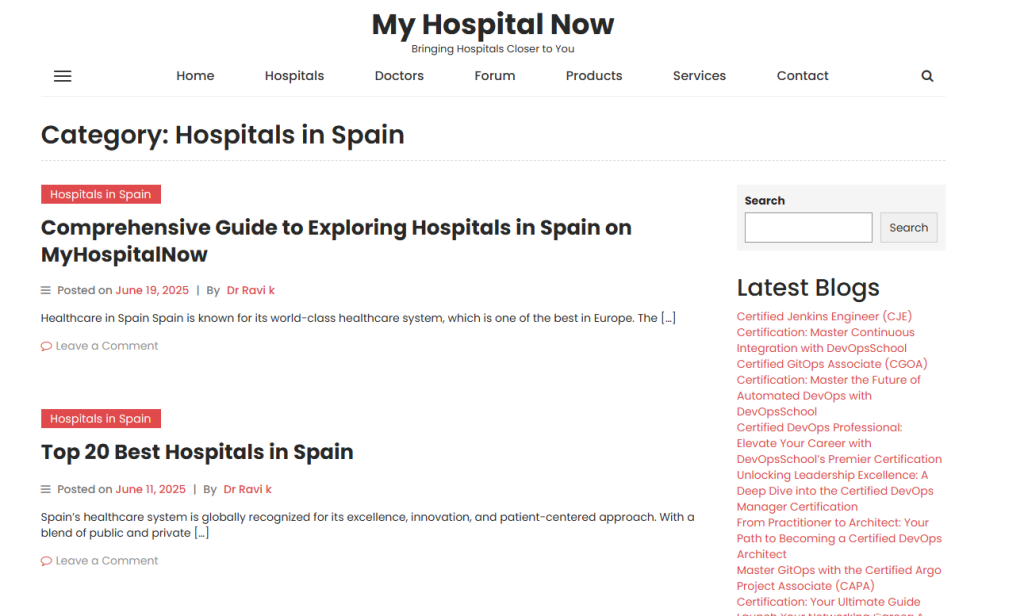Leave a Comment on the Top 20 post

click(x=107, y=561)
